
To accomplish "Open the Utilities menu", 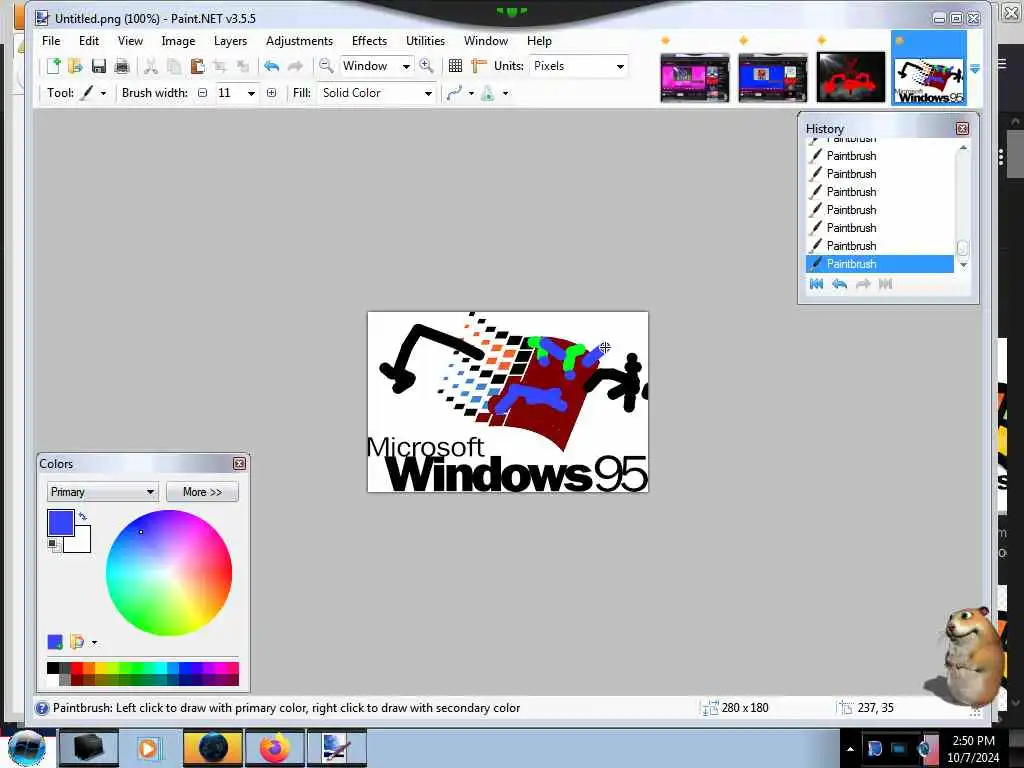I will pyautogui.click(x=425, y=40).
